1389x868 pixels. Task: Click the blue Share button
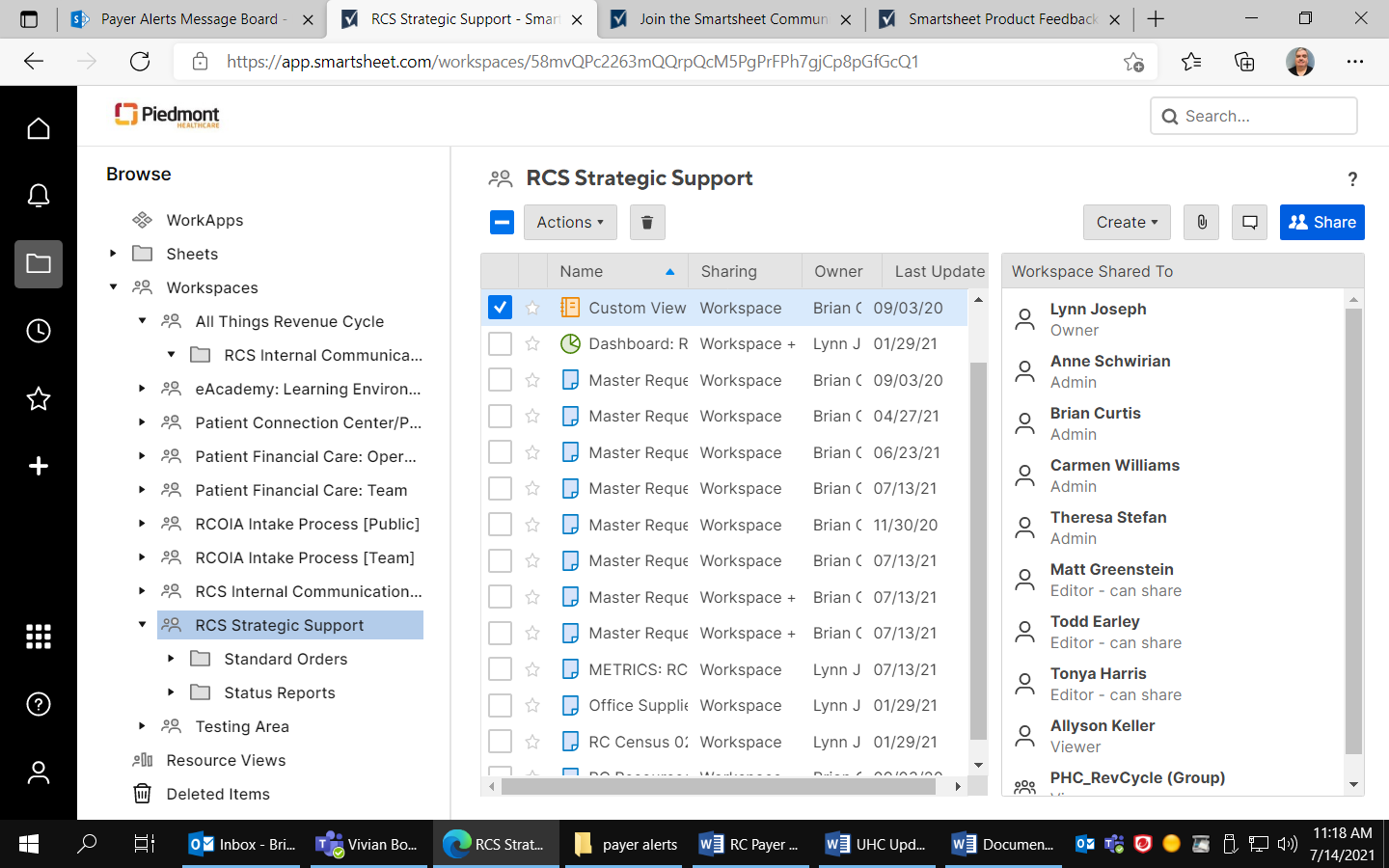(1321, 222)
